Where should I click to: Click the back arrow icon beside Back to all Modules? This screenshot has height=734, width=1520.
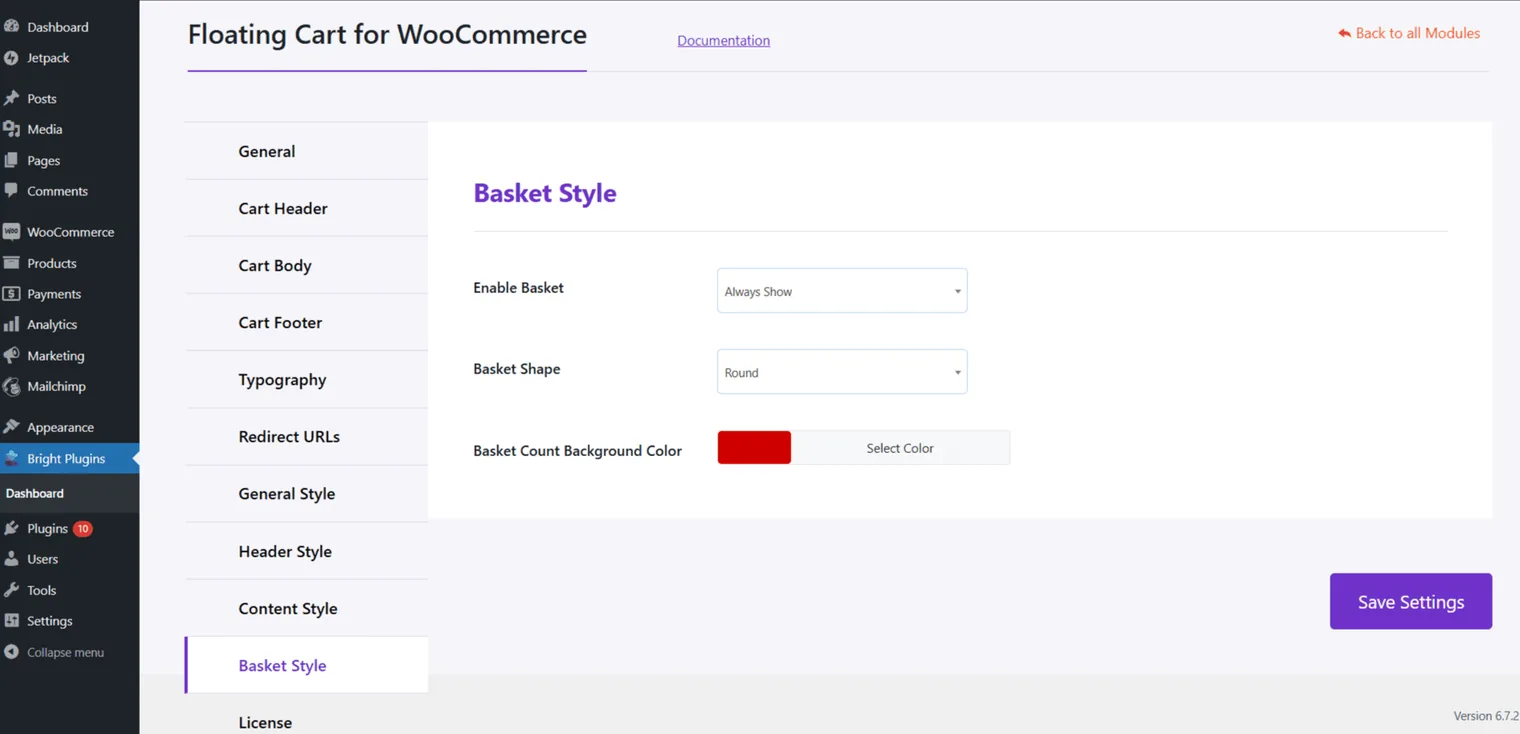(x=1344, y=33)
